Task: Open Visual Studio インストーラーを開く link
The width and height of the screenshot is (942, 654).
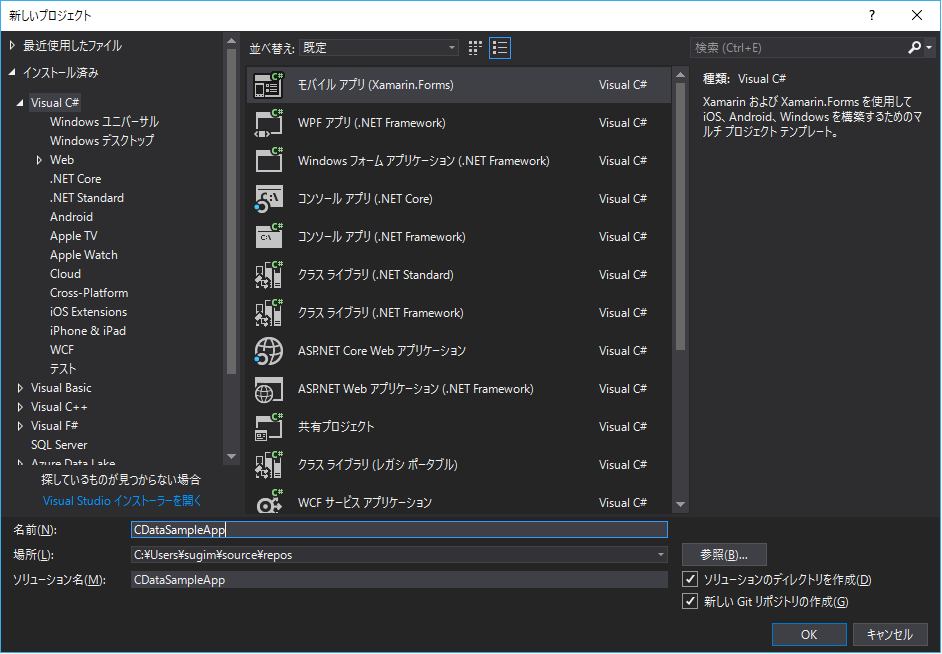Action: coord(122,501)
